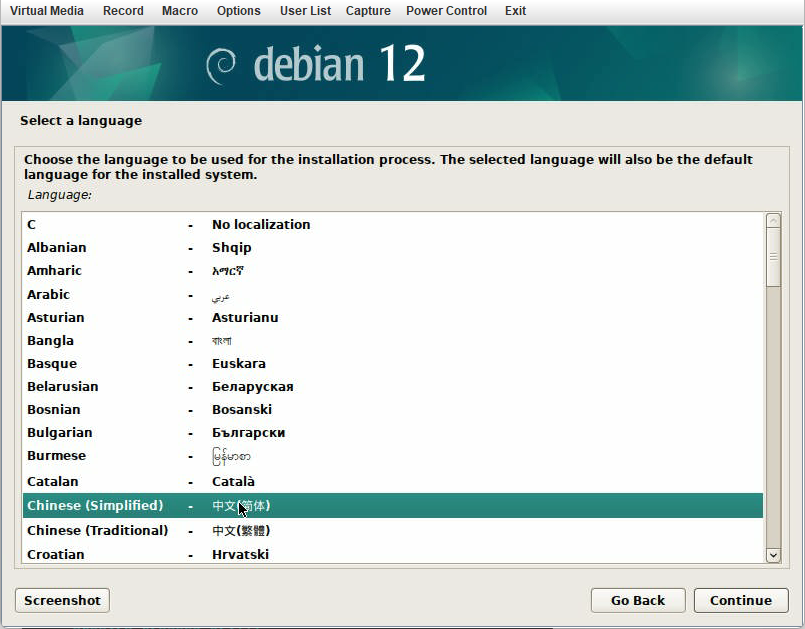Select Burmese in the language list
This screenshot has width=805, height=629.
393,456
